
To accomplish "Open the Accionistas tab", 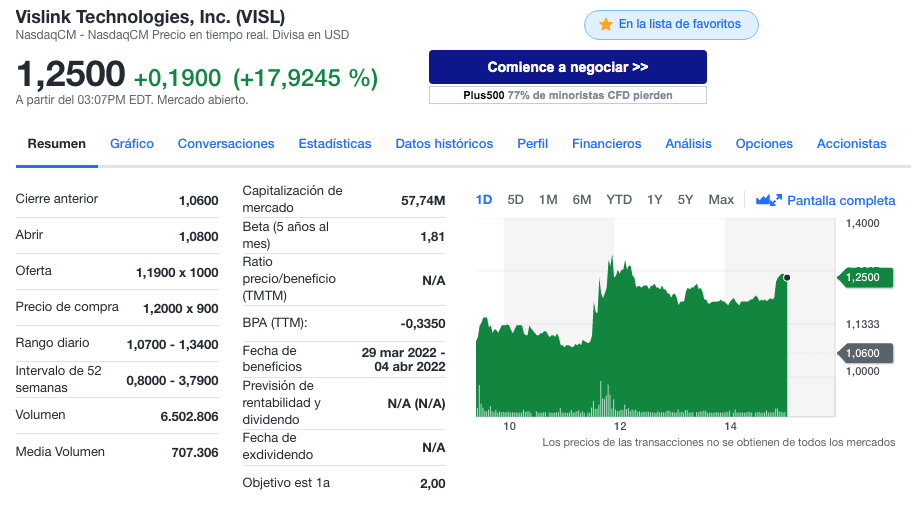I will coord(852,144).
